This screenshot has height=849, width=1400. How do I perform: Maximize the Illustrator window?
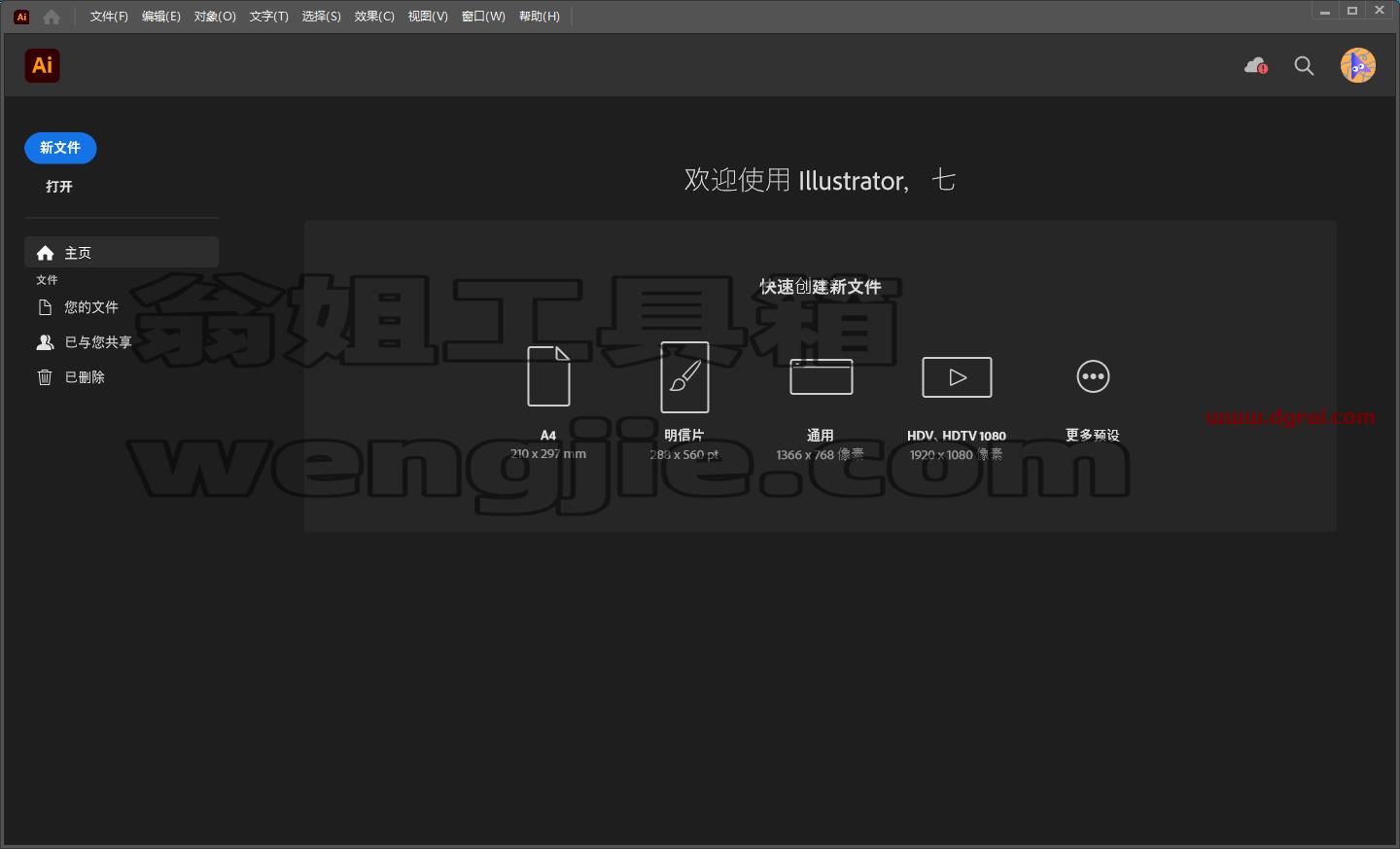(1352, 11)
